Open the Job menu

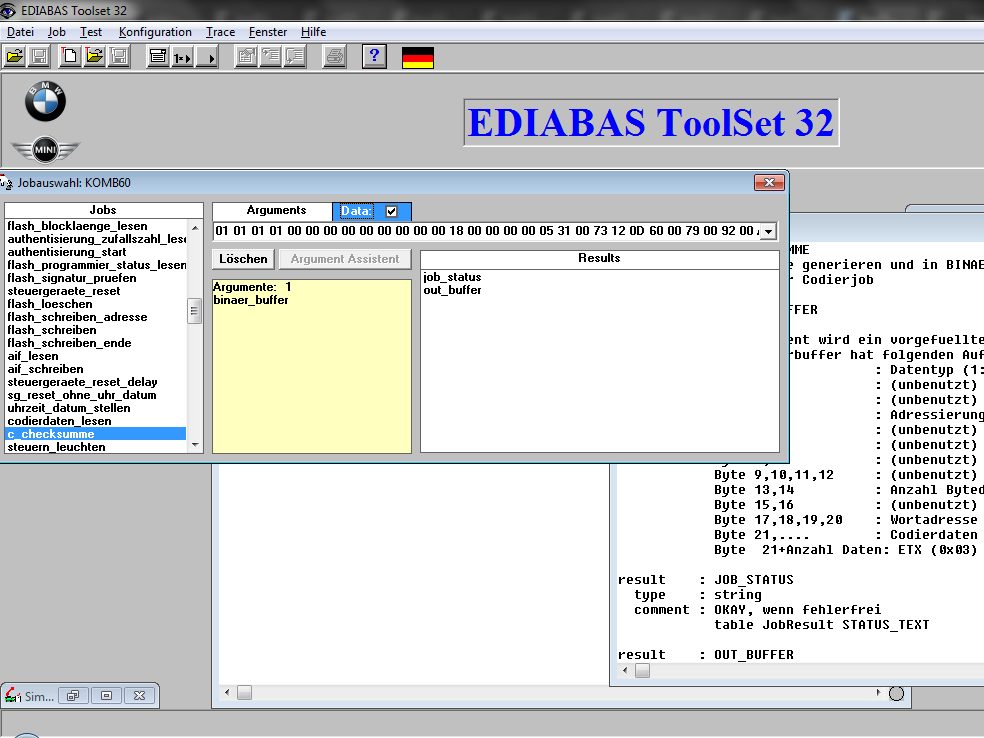[56, 32]
